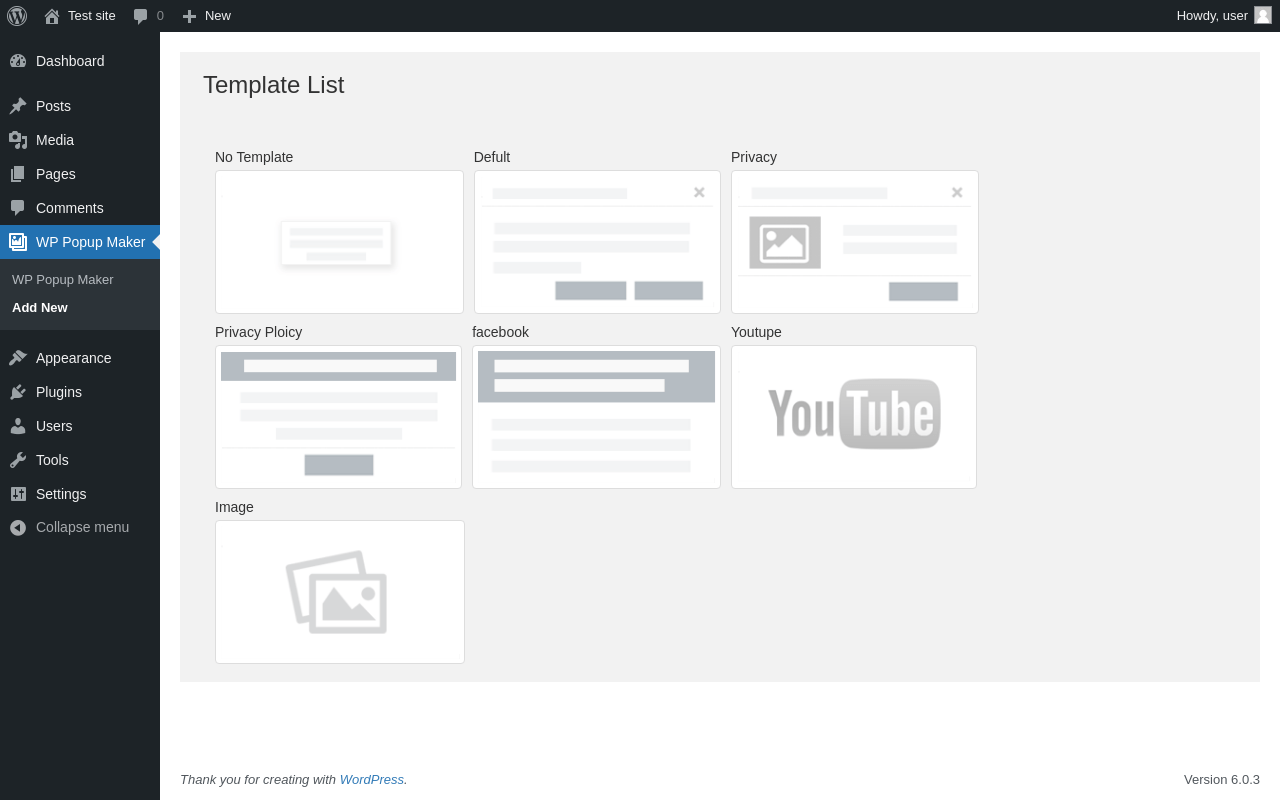Open the Settings menu label
Image resolution: width=1280 pixels, height=800 pixels.
61,494
